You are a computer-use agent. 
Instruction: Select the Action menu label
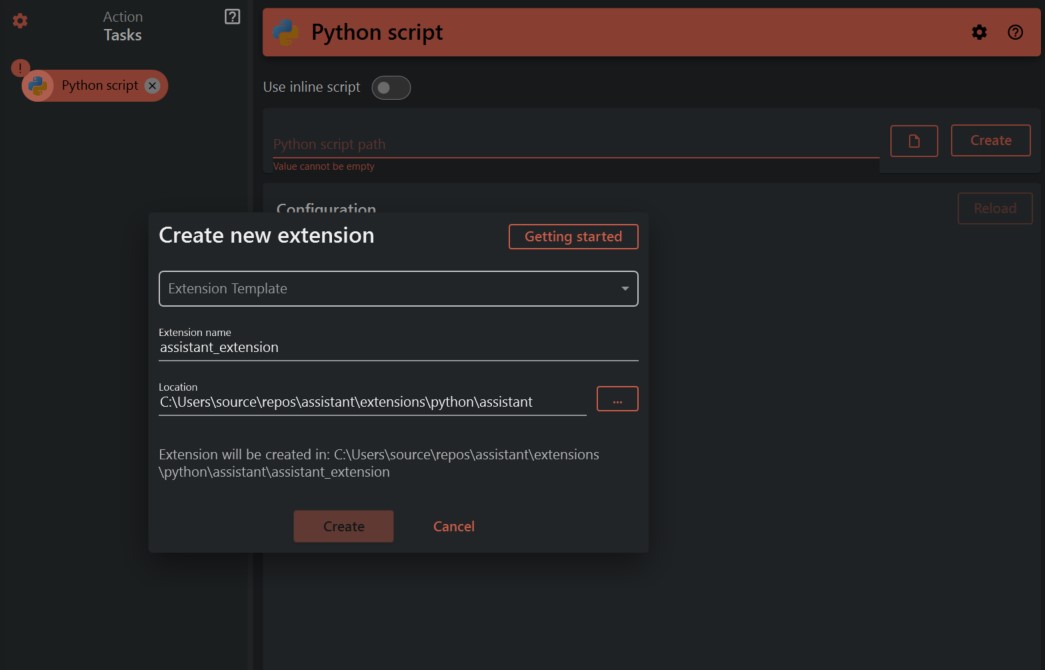(124, 15)
